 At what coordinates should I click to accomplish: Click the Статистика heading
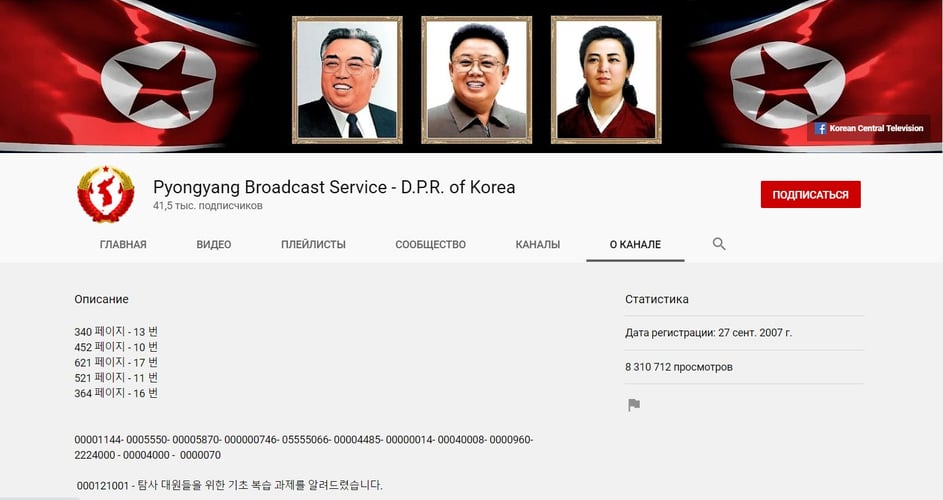[x=657, y=299]
